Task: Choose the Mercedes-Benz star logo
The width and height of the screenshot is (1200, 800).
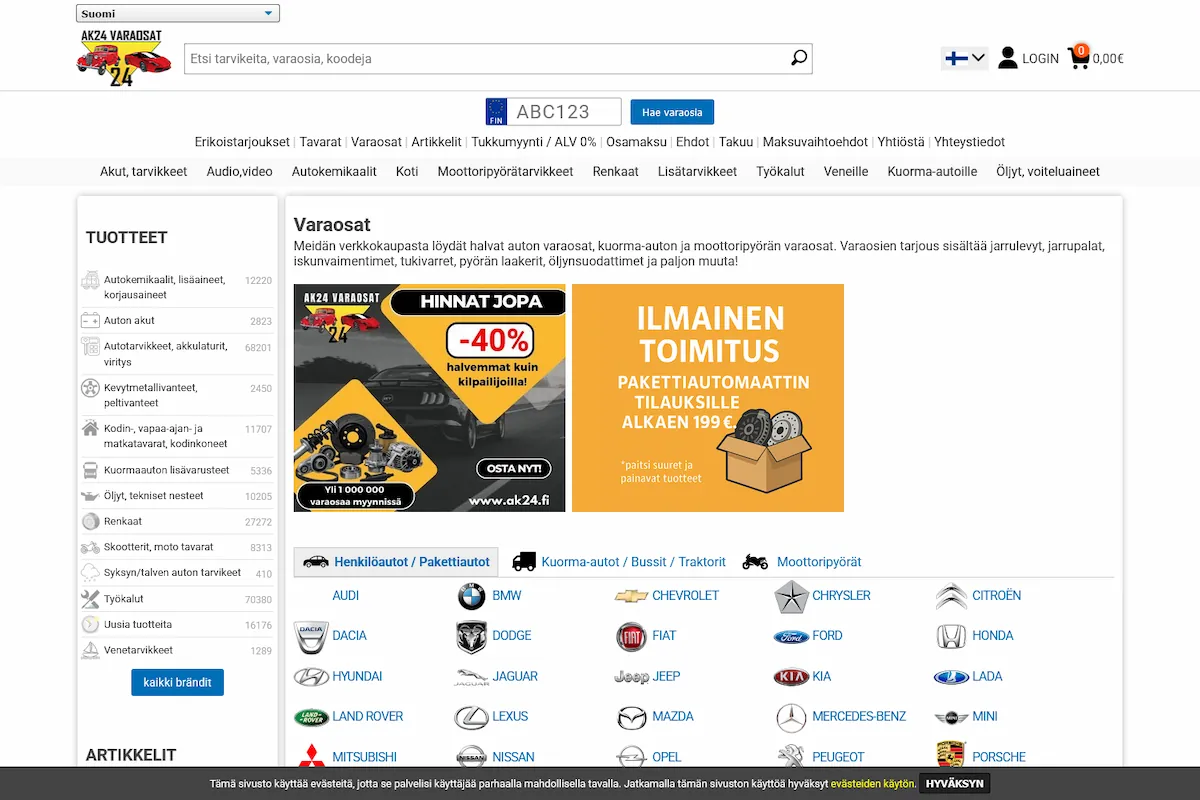Action: coord(791,717)
